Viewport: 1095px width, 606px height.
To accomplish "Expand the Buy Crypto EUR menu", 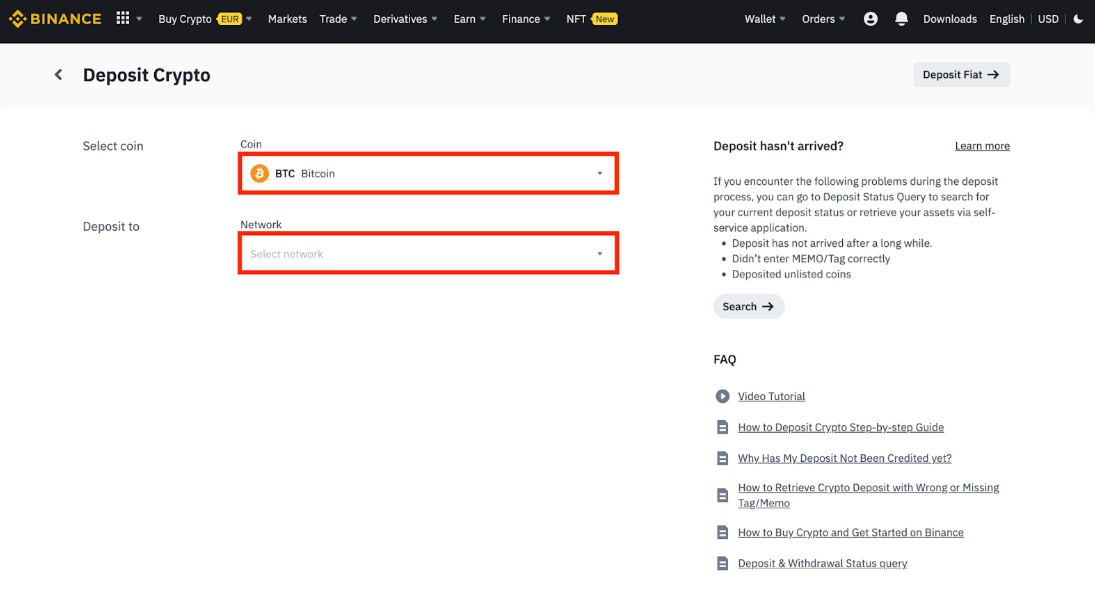I will tap(204, 19).
